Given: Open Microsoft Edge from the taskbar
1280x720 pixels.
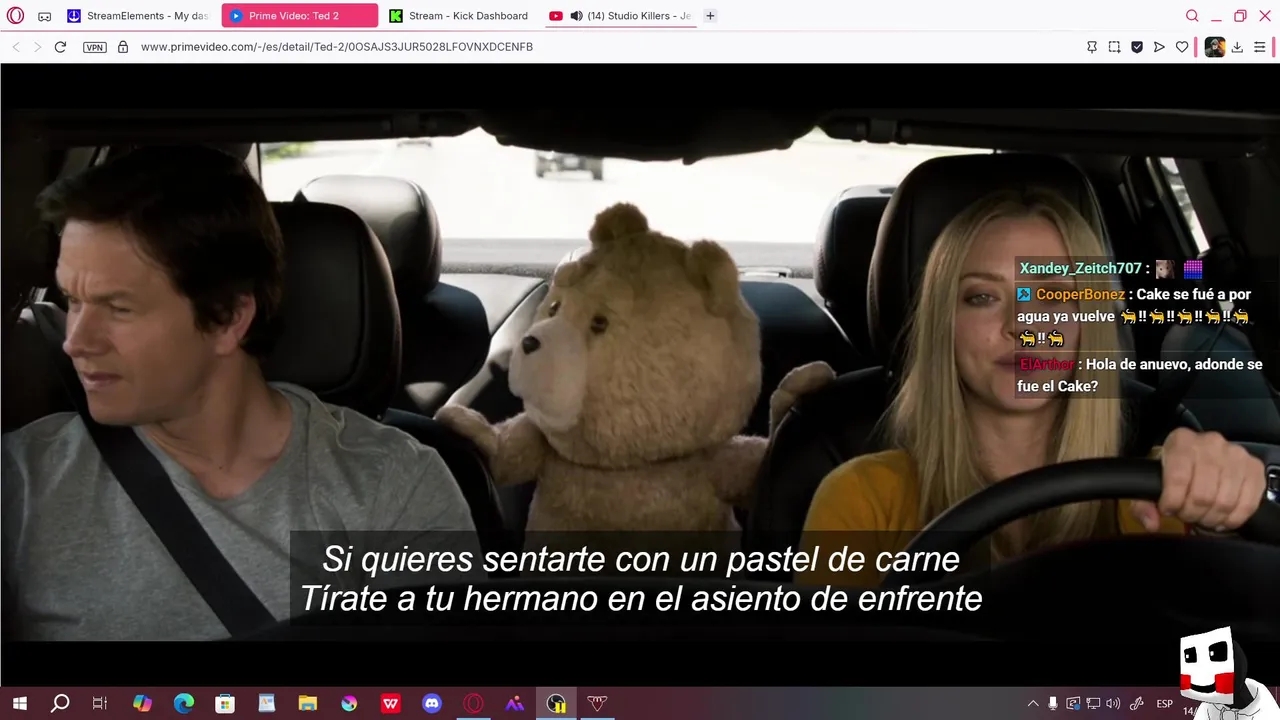Looking at the screenshot, I should pos(184,704).
